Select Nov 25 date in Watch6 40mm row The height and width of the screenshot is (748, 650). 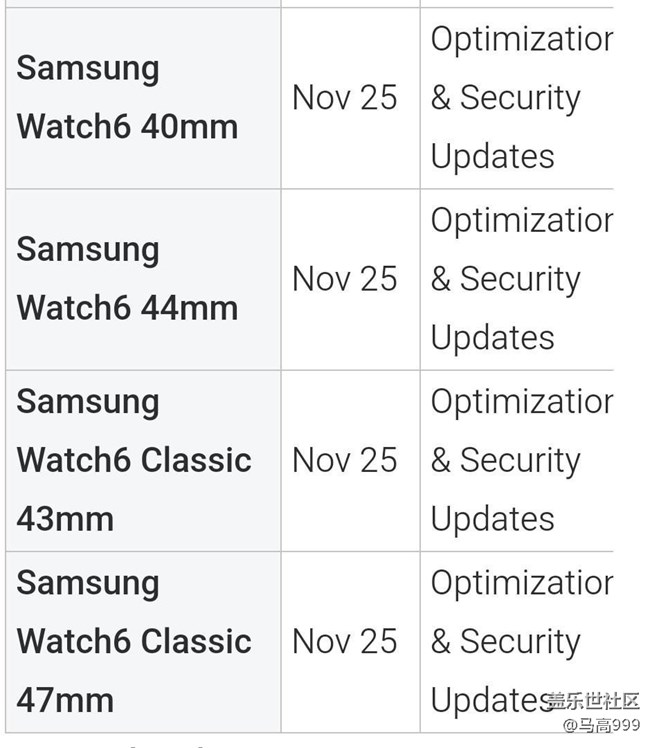click(x=344, y=98)
